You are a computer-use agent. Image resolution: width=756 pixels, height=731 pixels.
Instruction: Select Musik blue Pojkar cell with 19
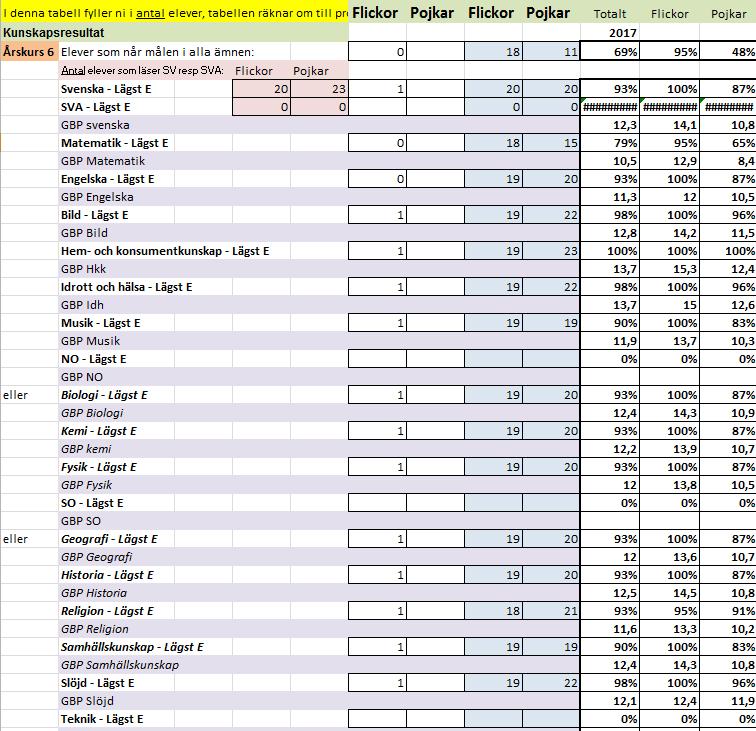[x=551, y=323]
